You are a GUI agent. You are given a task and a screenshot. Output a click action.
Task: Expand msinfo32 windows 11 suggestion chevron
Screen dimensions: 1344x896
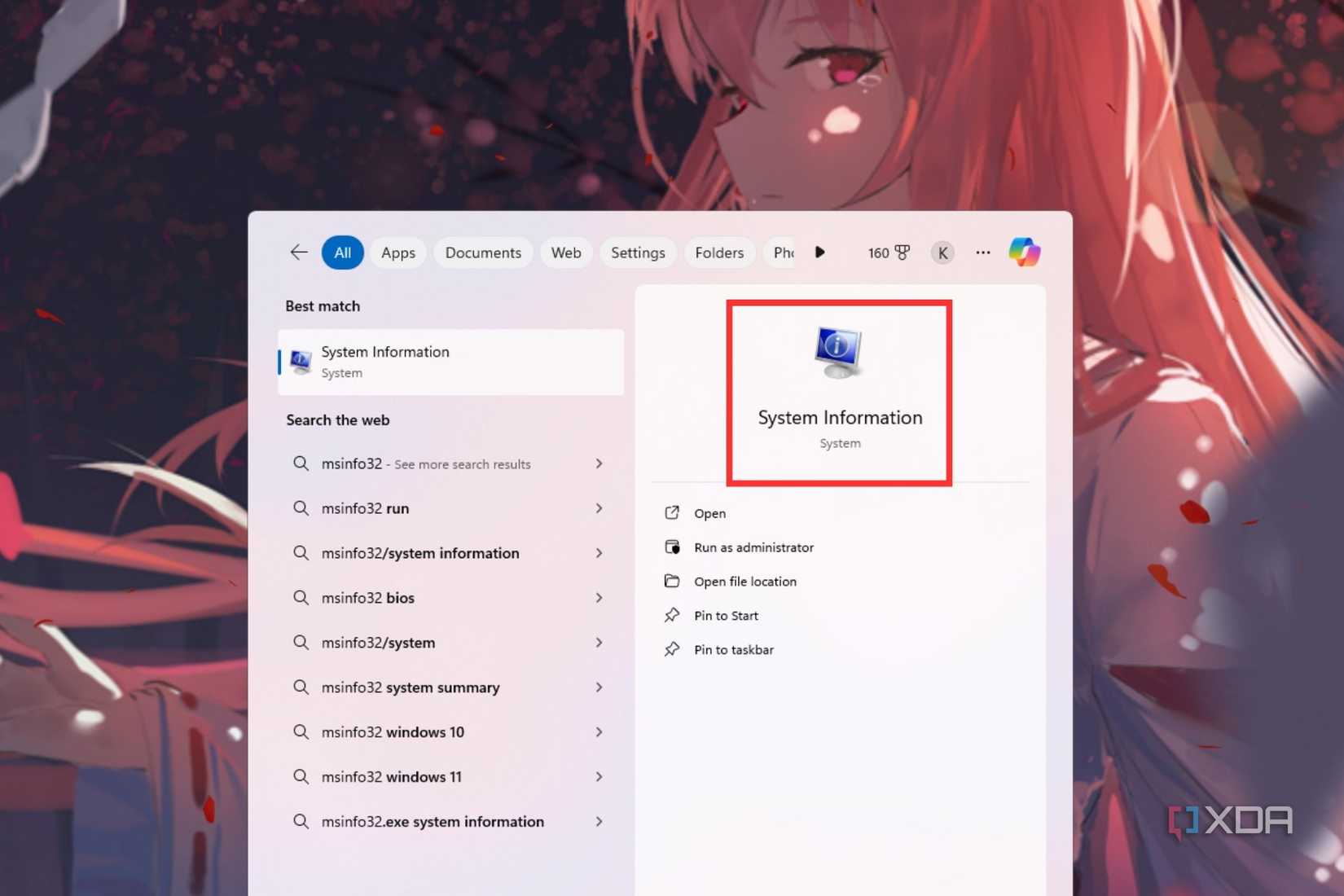(599, 777)
